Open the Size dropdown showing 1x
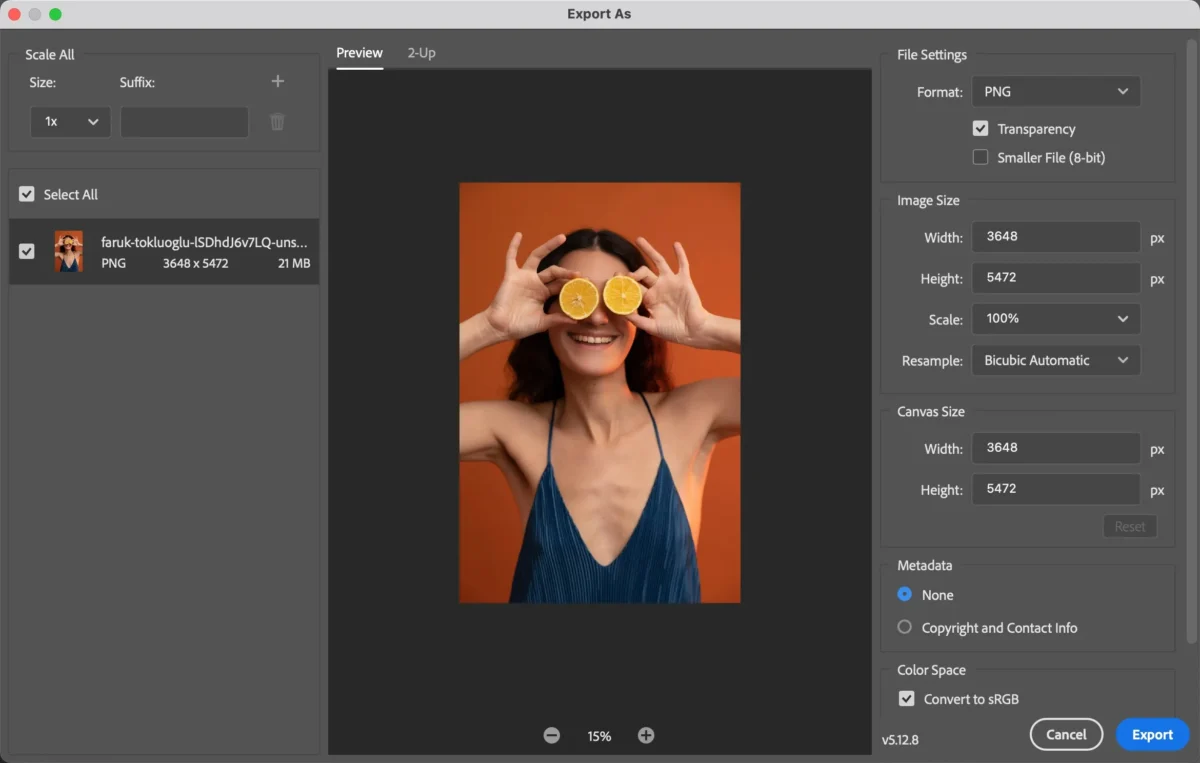 [69, 121]
